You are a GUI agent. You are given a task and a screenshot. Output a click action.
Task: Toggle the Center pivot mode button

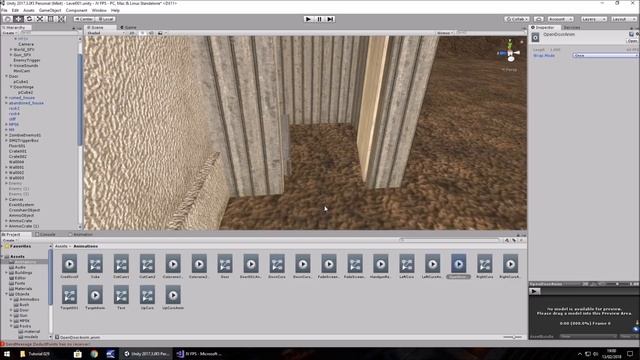click(x=84, y=19)
